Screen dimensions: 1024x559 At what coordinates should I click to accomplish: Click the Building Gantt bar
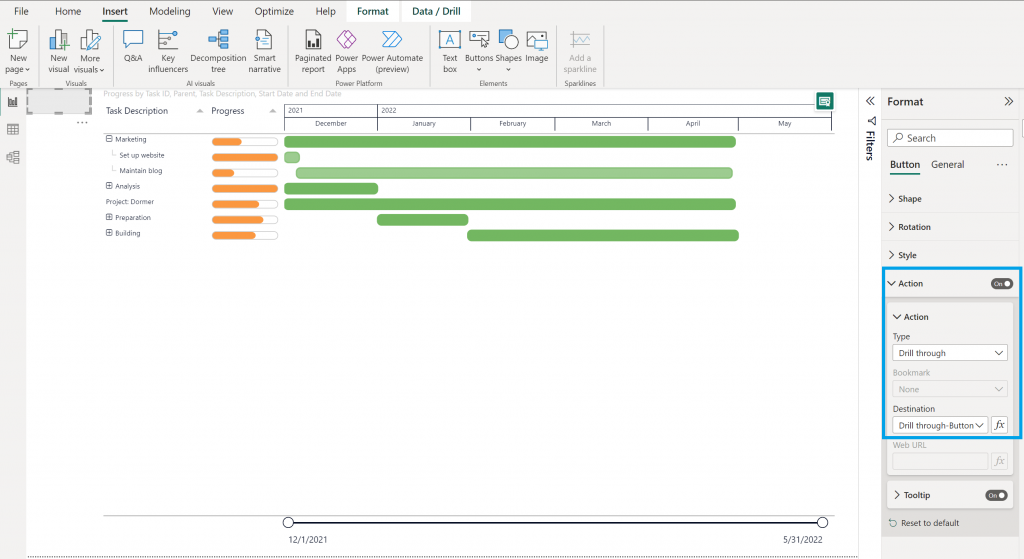[603, 236]
